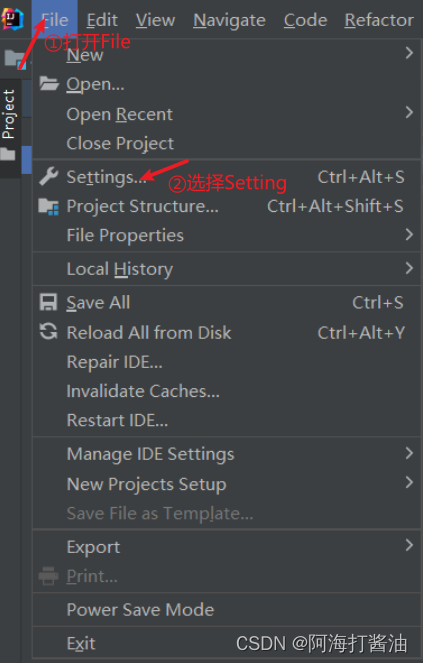Click the IntelliJ IDEA logo icon
This screenshot has height=663, width=423.
tap(12, 19)
